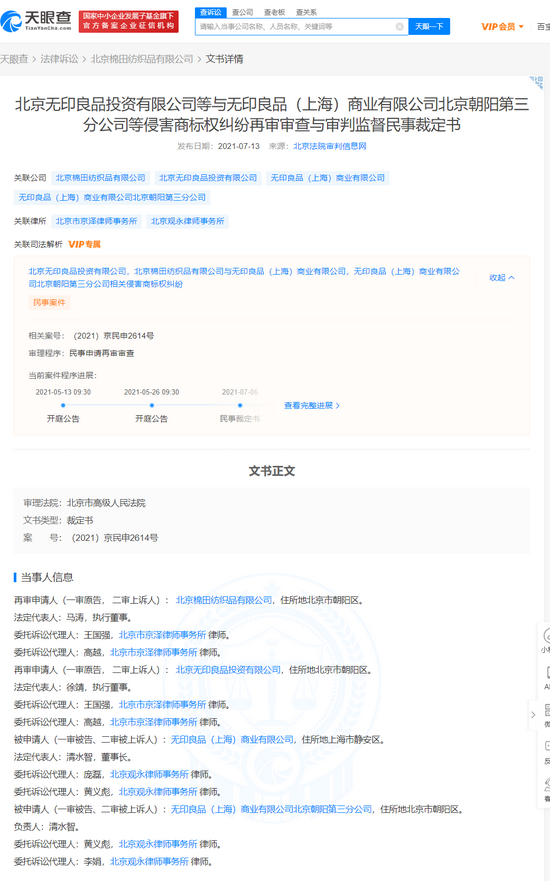Image resolution: width=550 pixels, height=881 pixels.
Task: Switch to the 查老板 search tab
Action: tap(274, 12)
